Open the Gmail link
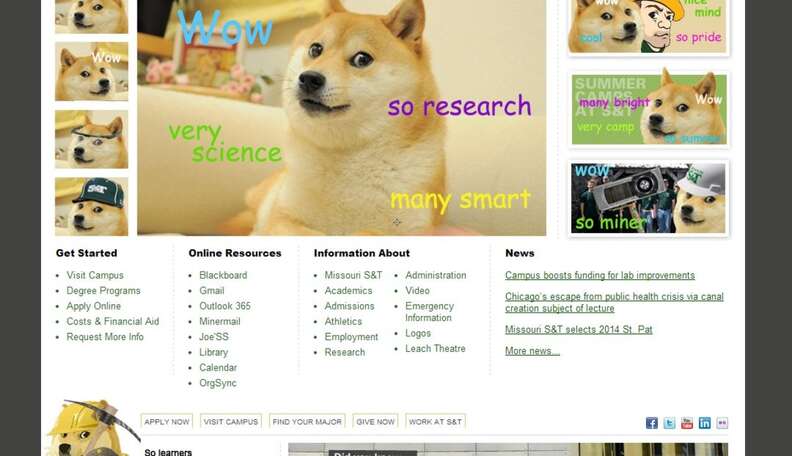792x456 pixels. (212, 290)
